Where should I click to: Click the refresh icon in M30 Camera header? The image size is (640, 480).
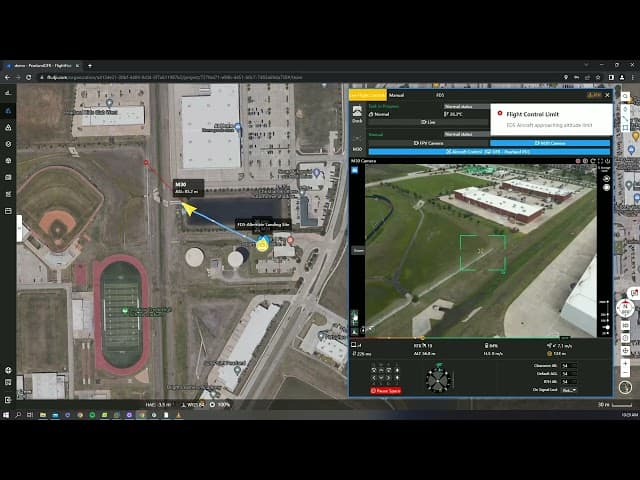point(593,161)
